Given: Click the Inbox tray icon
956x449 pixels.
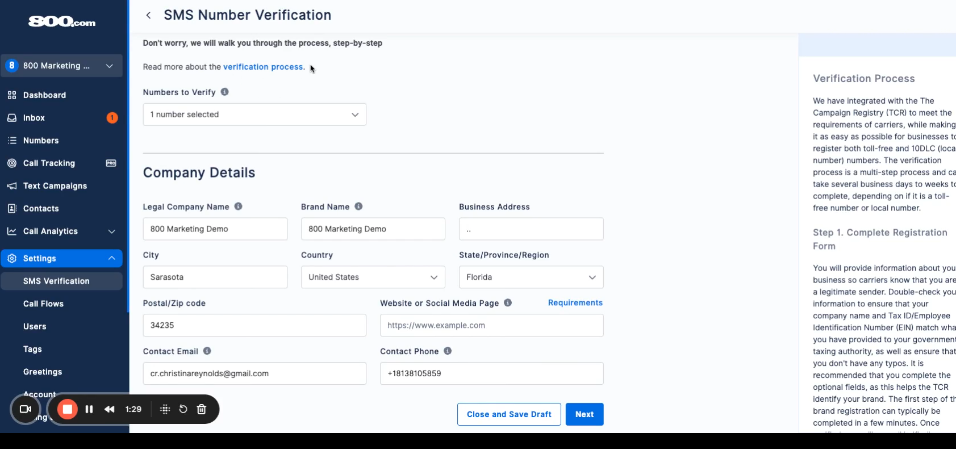Looking at the screenshot, I should click(12, 118).
